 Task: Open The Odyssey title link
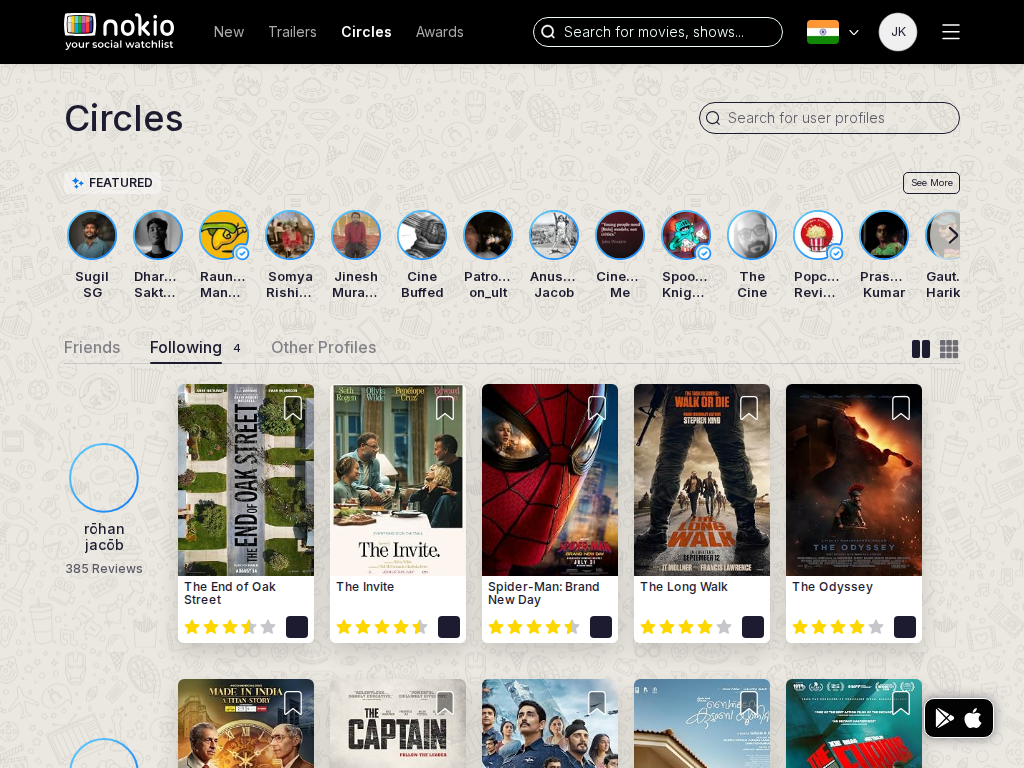click(x=832, y=586)
